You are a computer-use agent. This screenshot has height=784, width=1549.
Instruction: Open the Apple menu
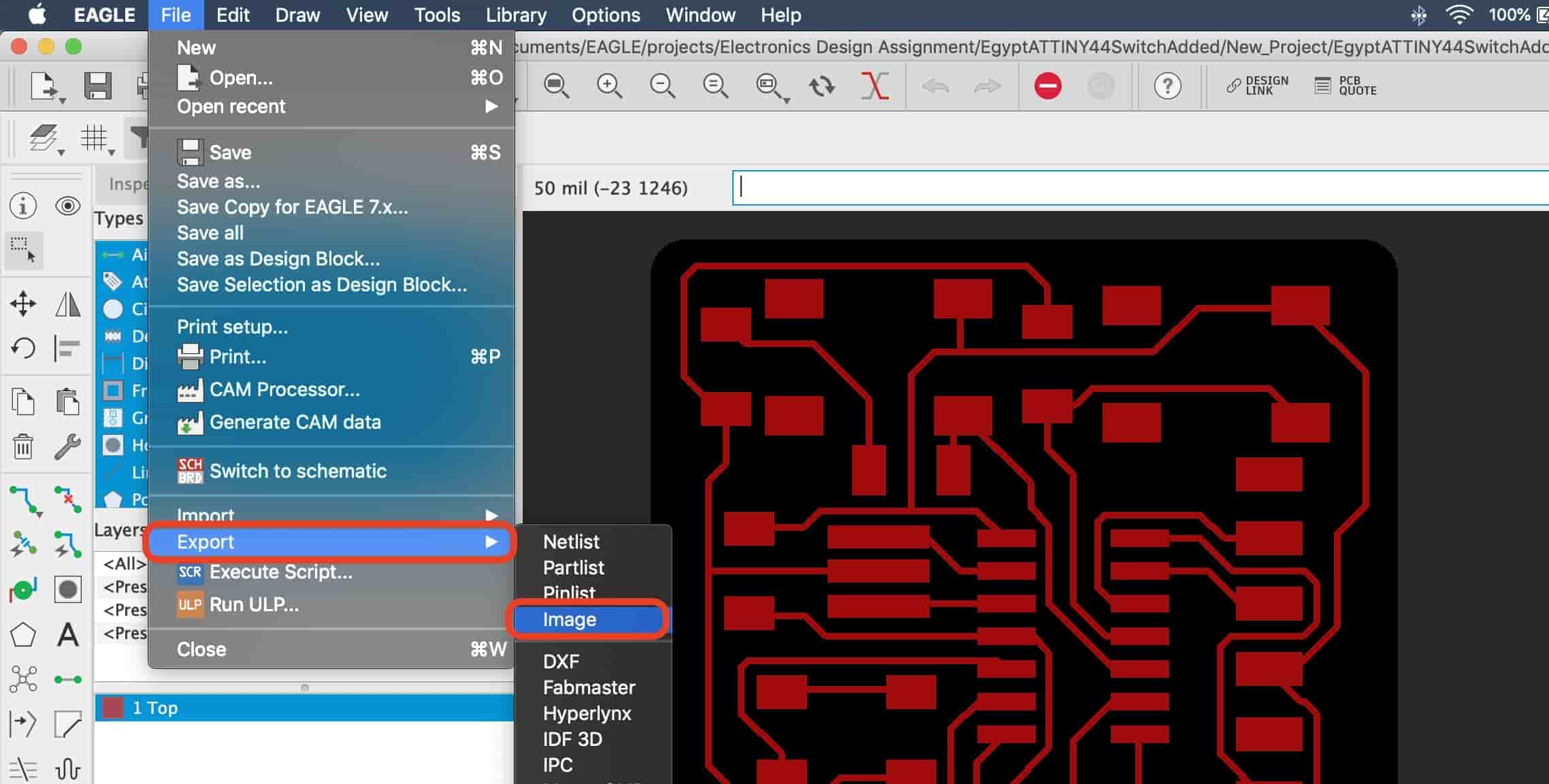click(37, 14)
